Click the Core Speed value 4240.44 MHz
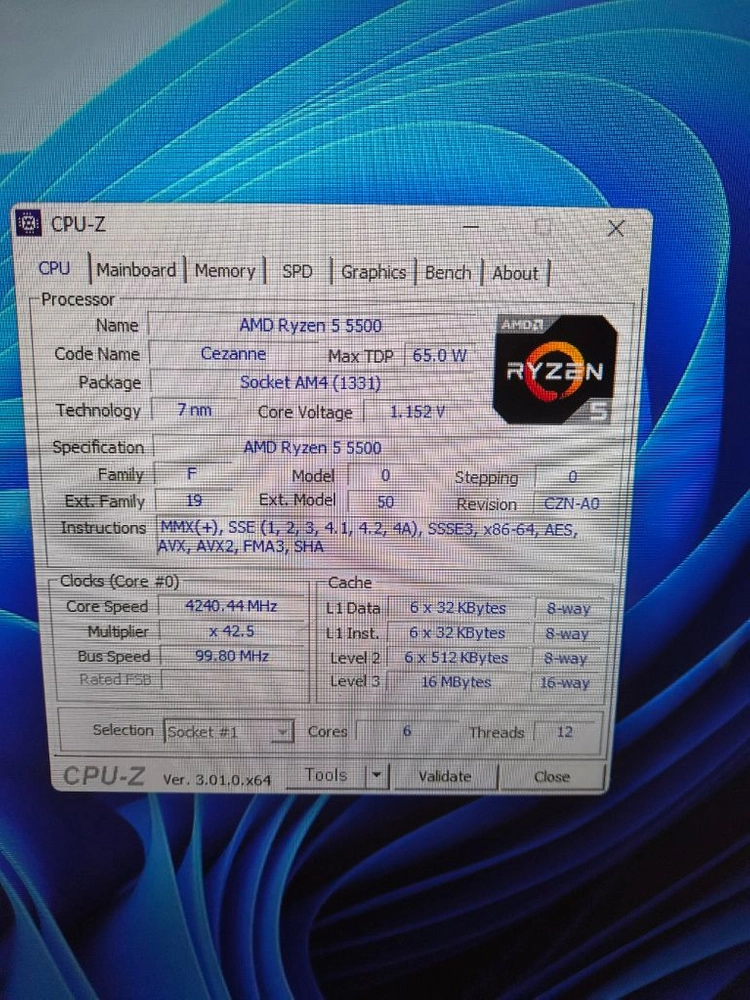 (231, 606)
